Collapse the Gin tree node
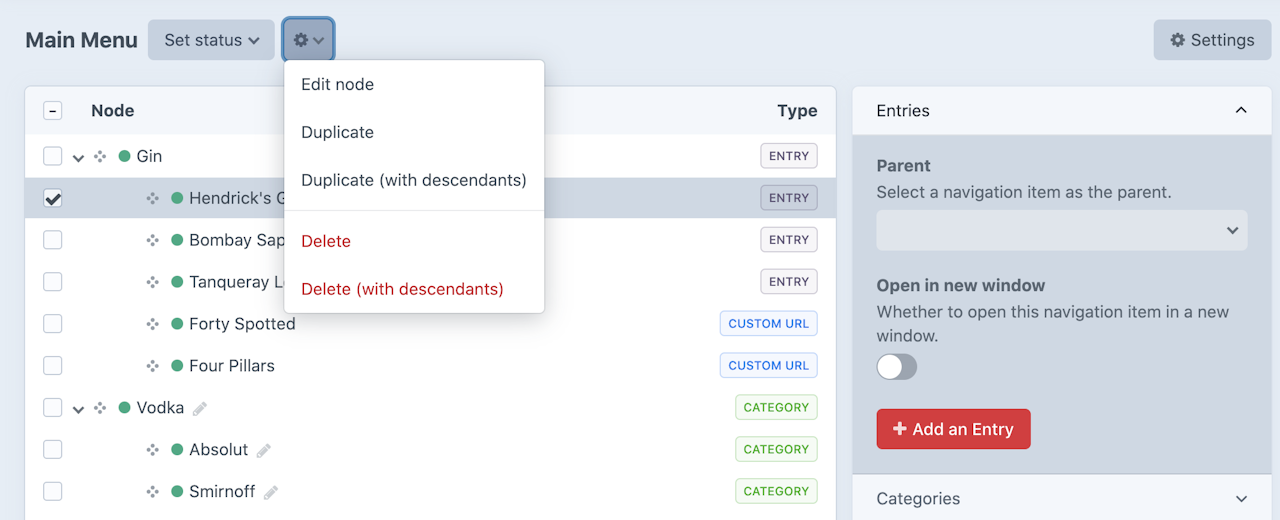 pos(78,157)
